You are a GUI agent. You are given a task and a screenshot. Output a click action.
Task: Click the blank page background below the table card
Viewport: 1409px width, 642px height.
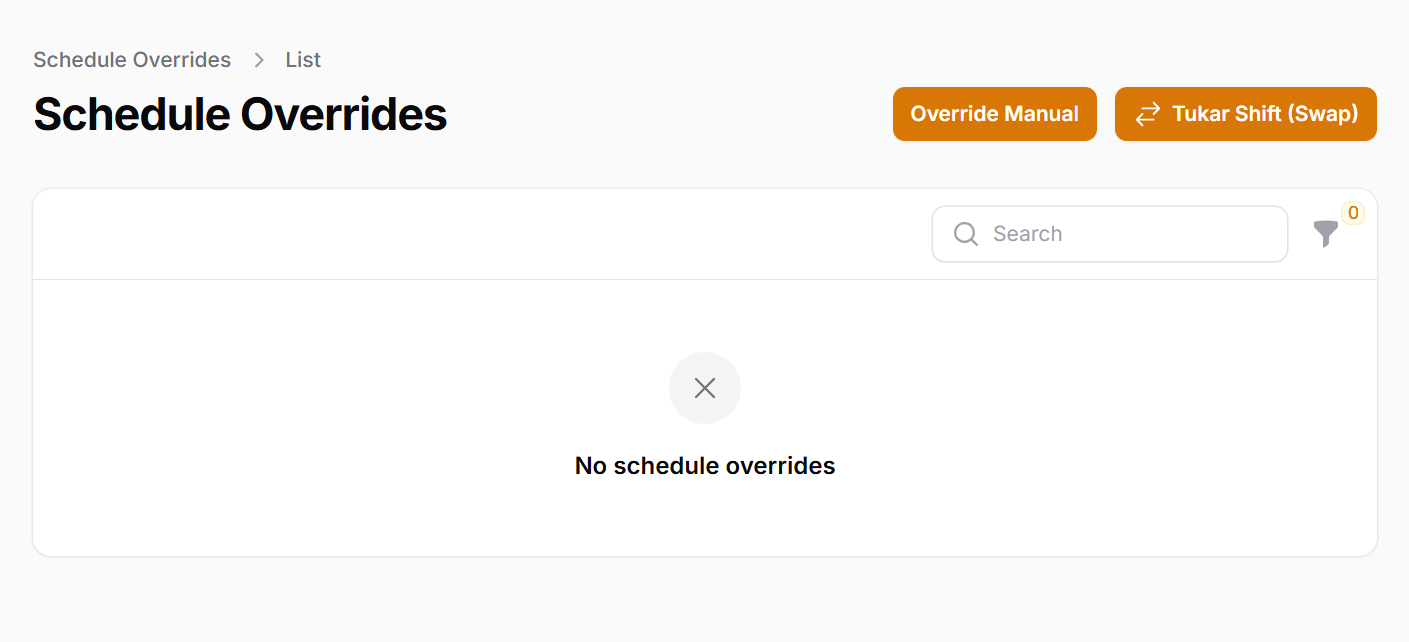click(x=705, y=600)
